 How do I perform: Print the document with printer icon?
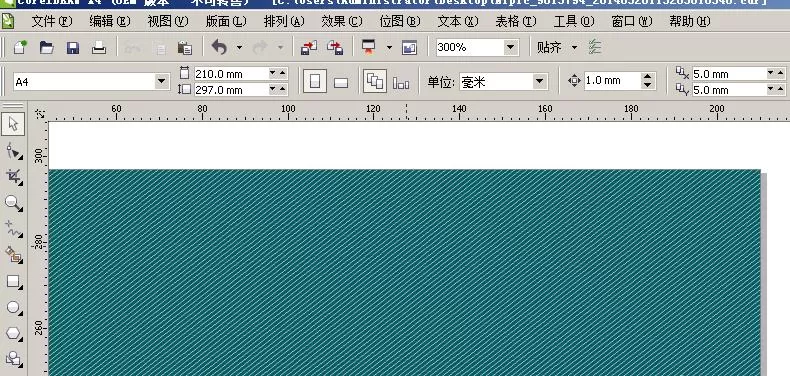pyautogui.click(x=99, y=48)
